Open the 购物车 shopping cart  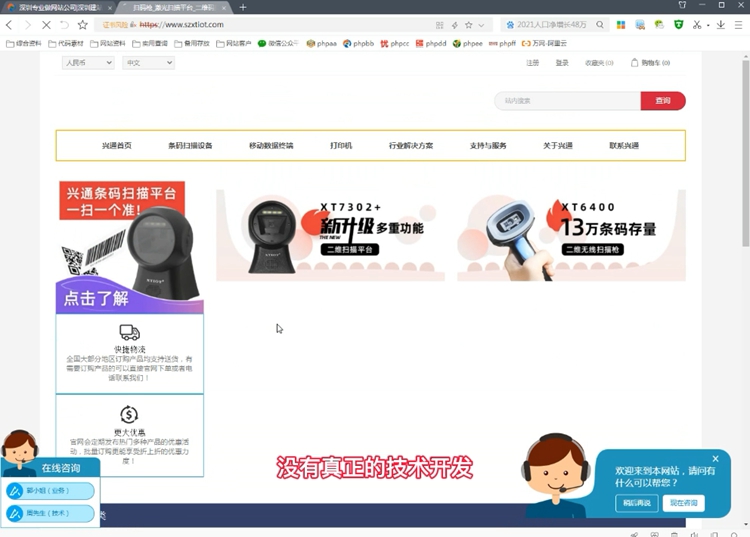(x=651, y=63)
